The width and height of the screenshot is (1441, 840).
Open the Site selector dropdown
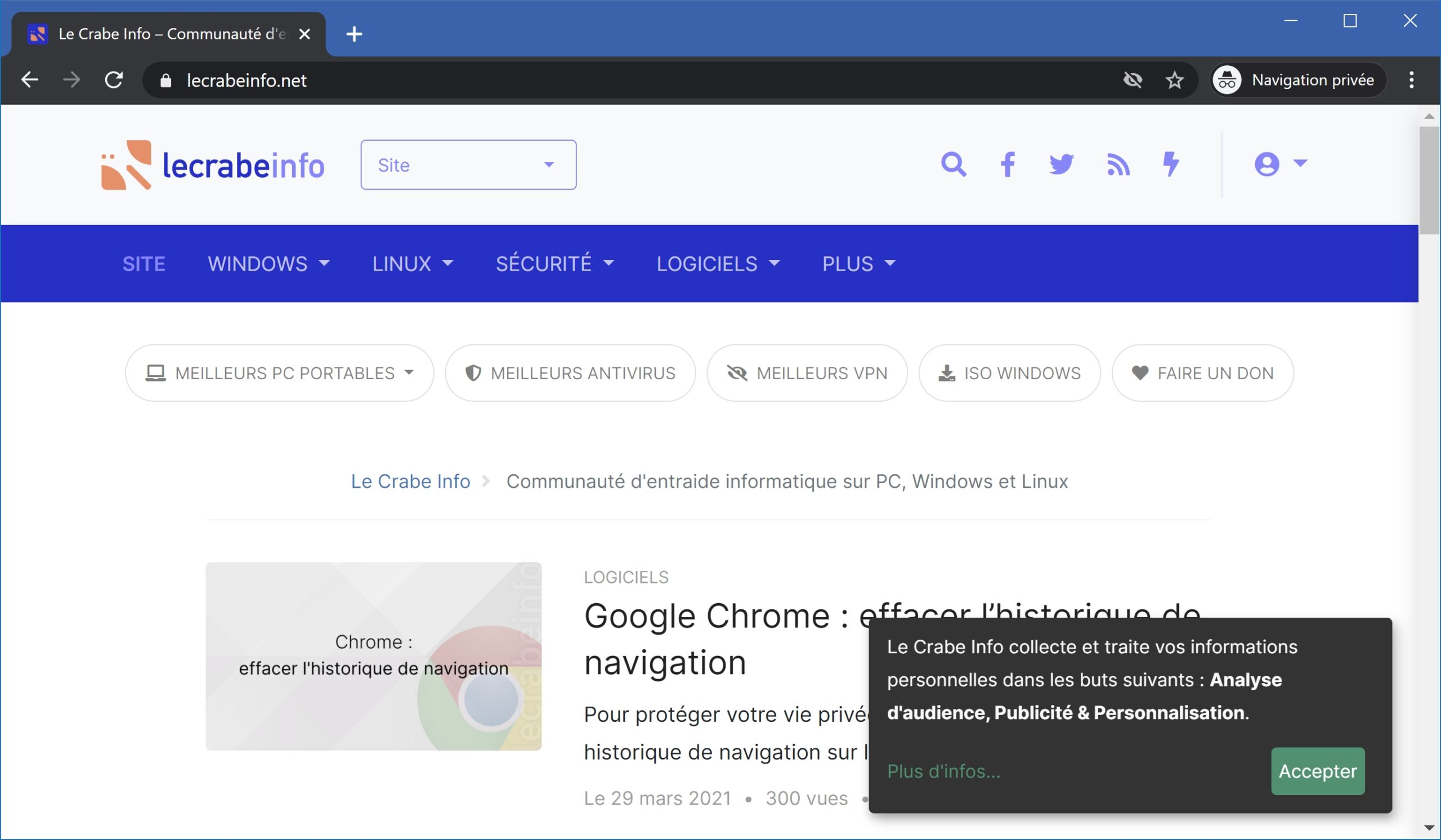(x=468, y=165)
